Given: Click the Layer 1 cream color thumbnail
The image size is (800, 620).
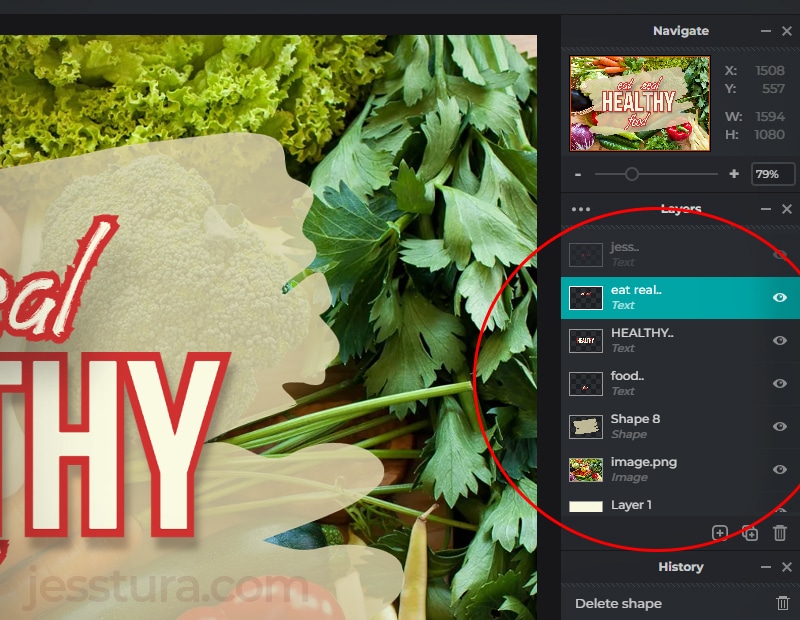Looking at the screenshot, I should tap(586, 506).
